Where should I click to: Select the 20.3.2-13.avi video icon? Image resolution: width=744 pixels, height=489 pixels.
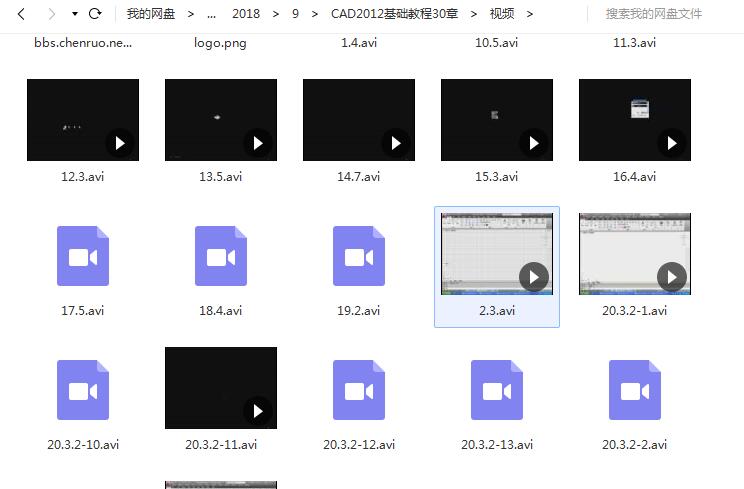[x=497, y=390]
